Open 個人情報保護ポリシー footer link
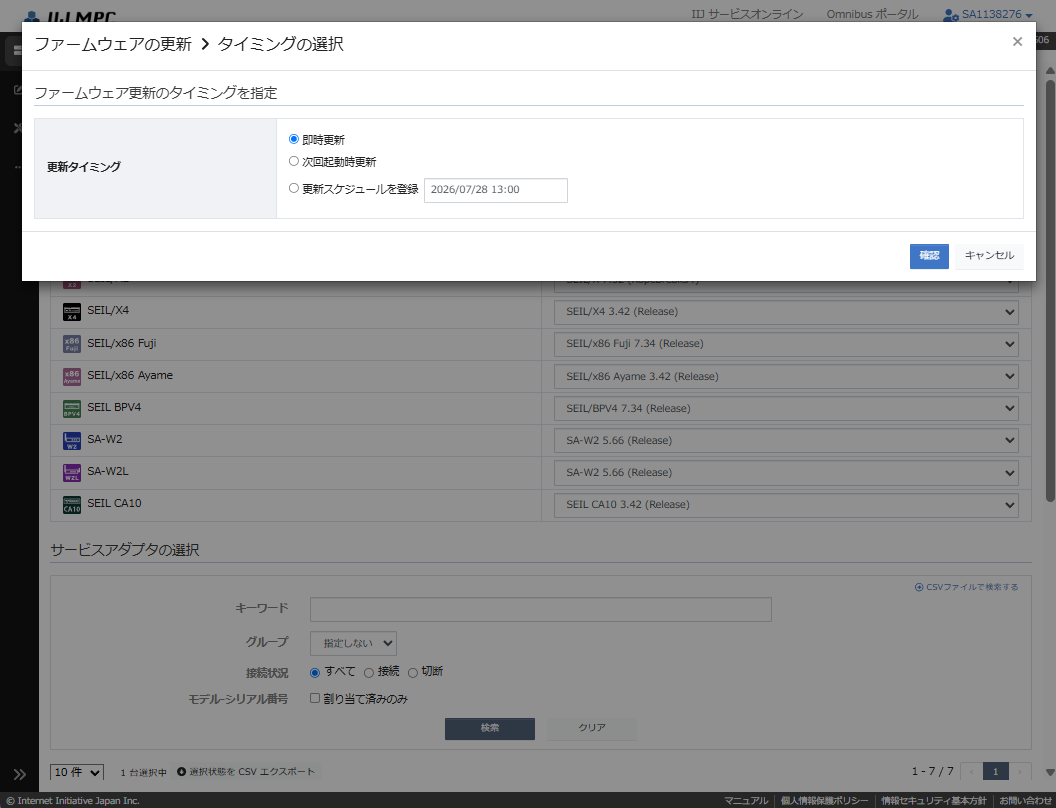Screen dimensions: 1056x808 coord(824,801)
